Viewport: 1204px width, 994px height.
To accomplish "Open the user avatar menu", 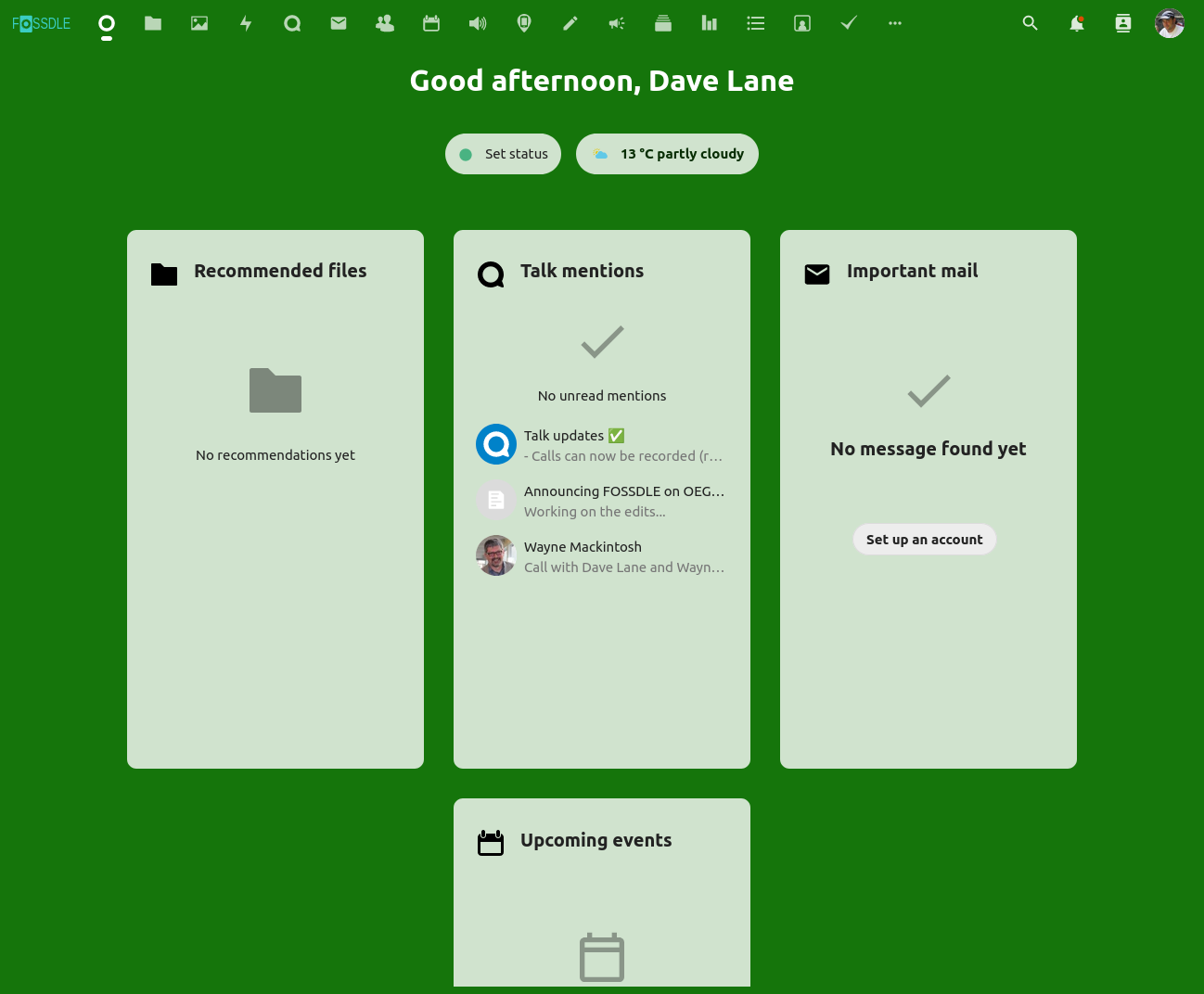I will click(x=1170, y=23).
